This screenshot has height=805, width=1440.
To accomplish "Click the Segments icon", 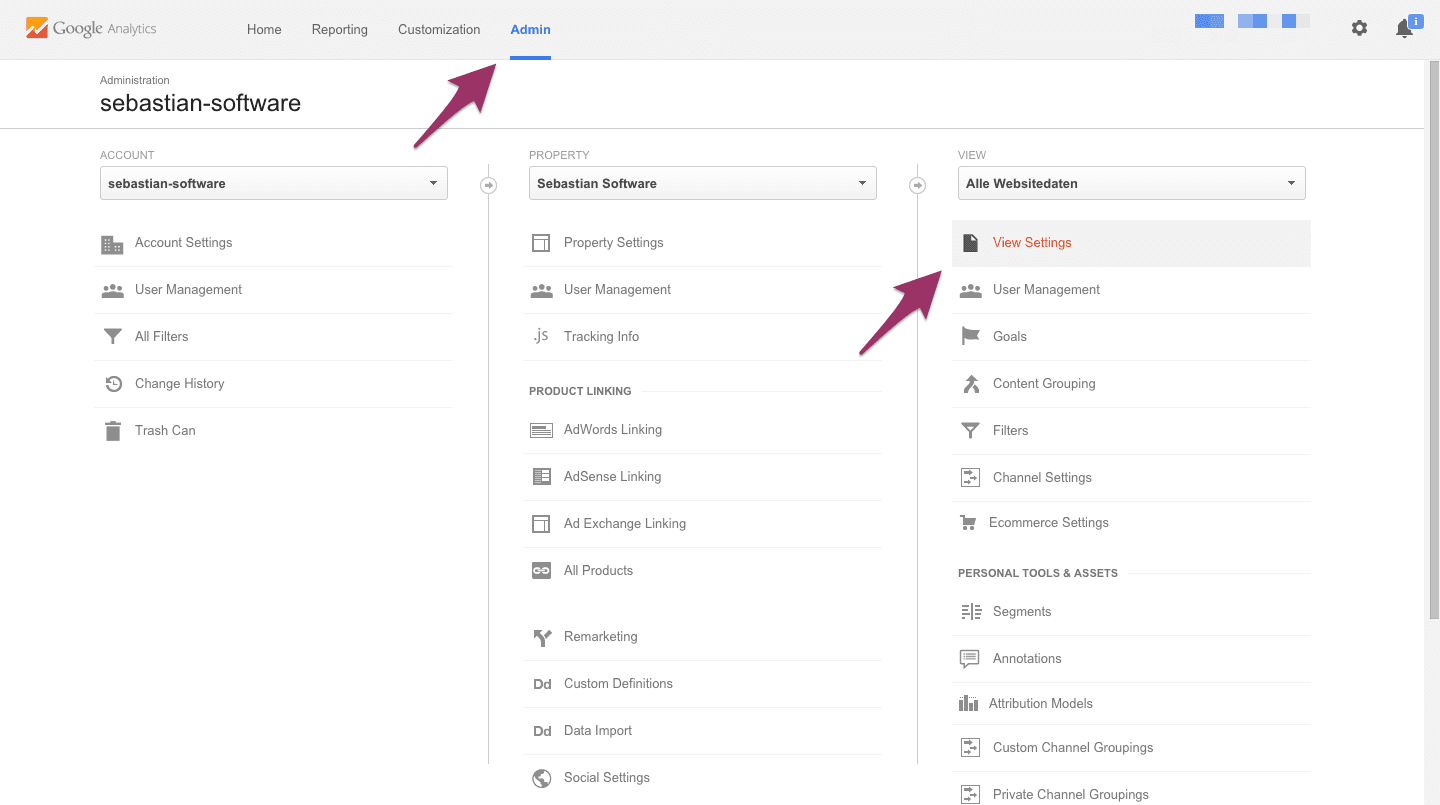I will tap(970, 612).
